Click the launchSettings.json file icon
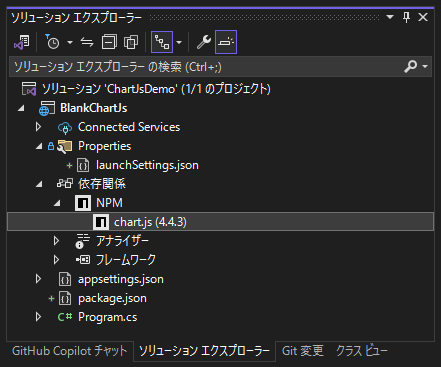Screen dimensions: 441x367 (83, 165)
